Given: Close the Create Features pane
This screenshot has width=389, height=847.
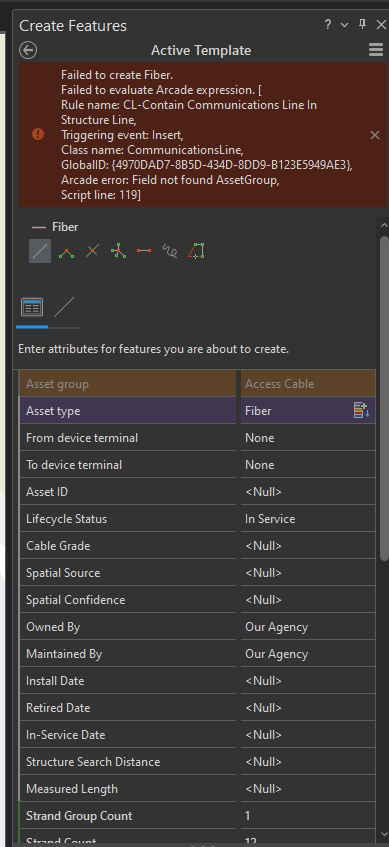Looking at the screenshot, I should pos(380,25).
